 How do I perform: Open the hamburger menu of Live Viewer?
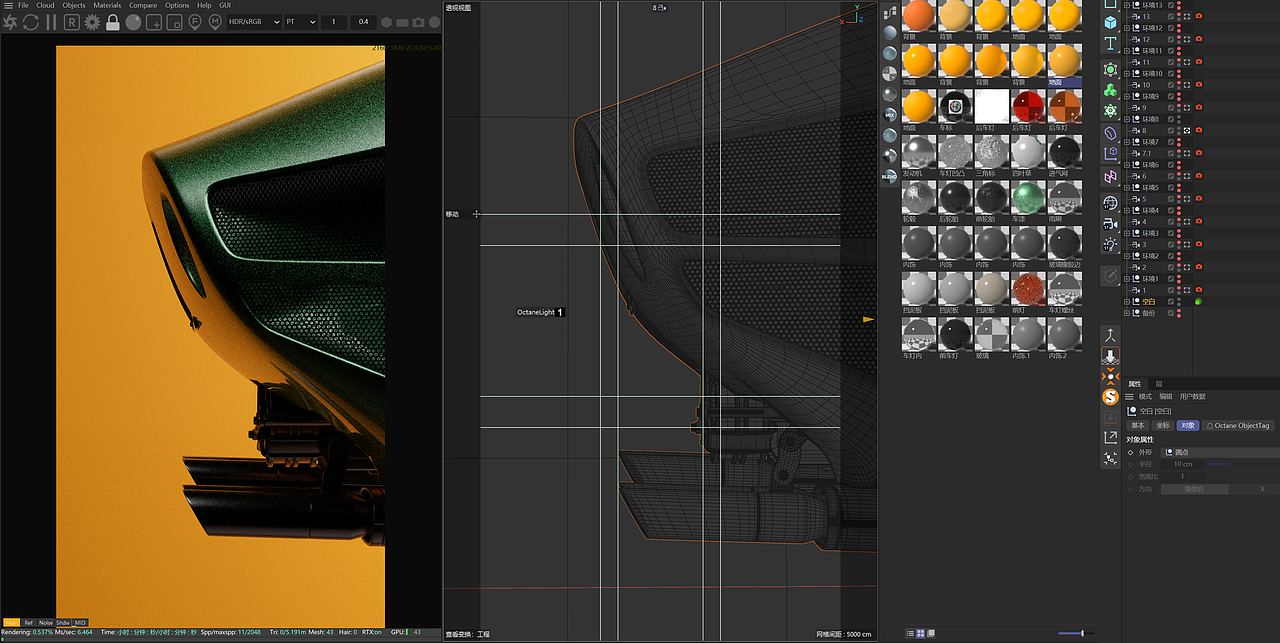(x=7, y=5)
